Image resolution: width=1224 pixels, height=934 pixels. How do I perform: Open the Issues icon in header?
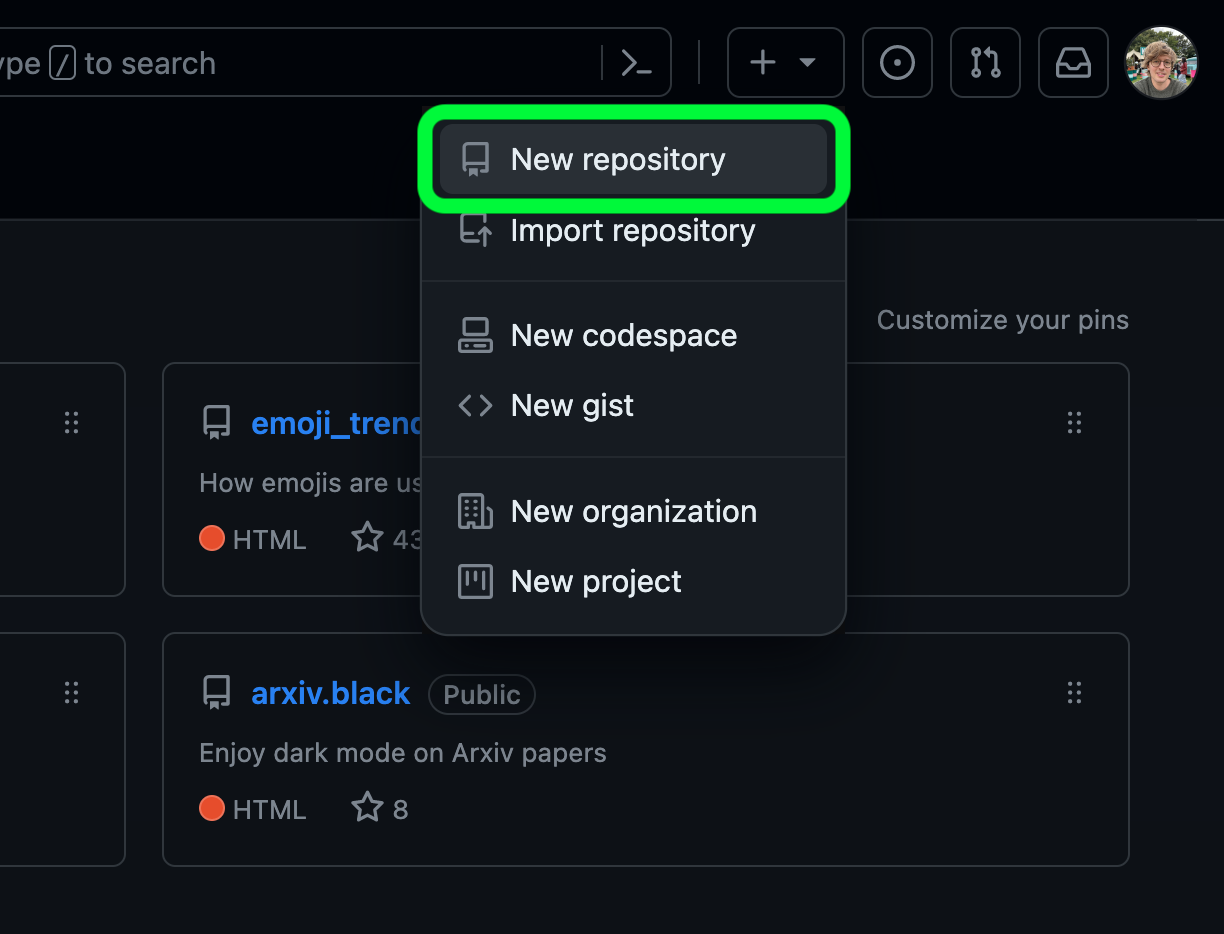[x=897, y=63]
